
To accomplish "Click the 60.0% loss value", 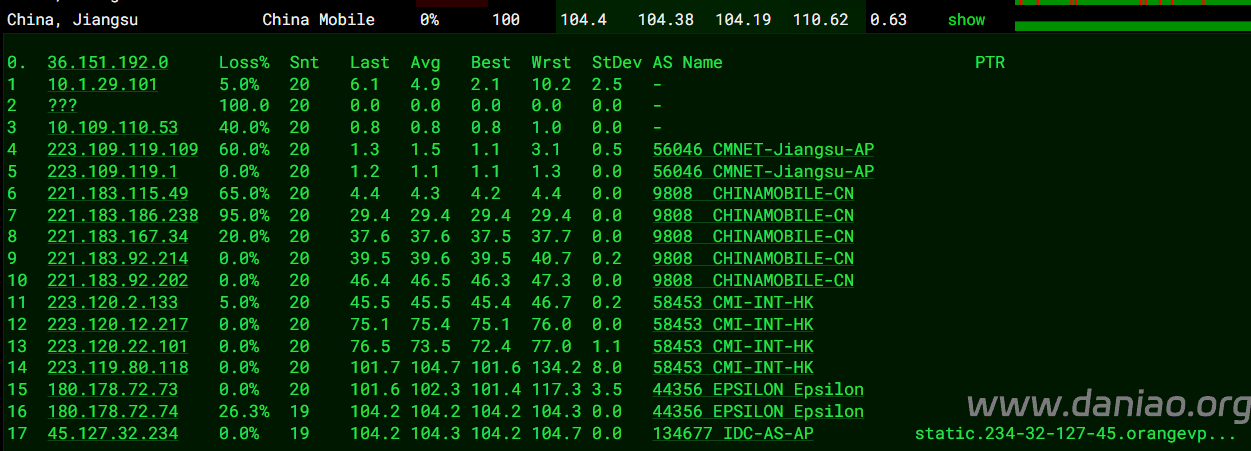I will click(244, 150).
